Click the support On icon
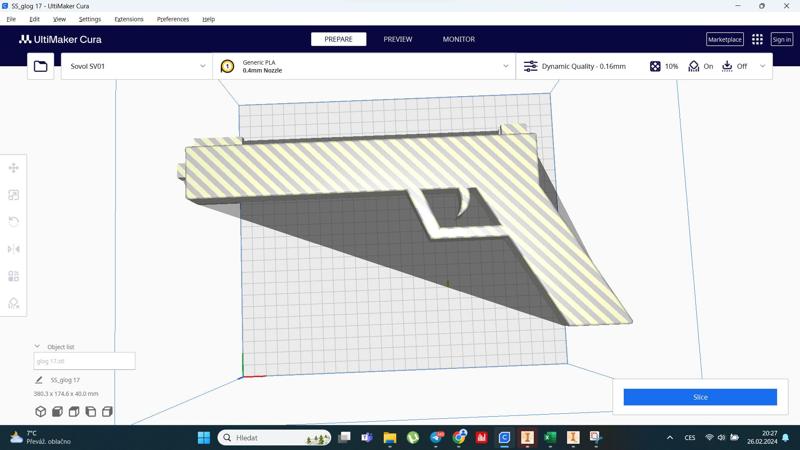Screen dimensions: 800x450 (693, 66)
